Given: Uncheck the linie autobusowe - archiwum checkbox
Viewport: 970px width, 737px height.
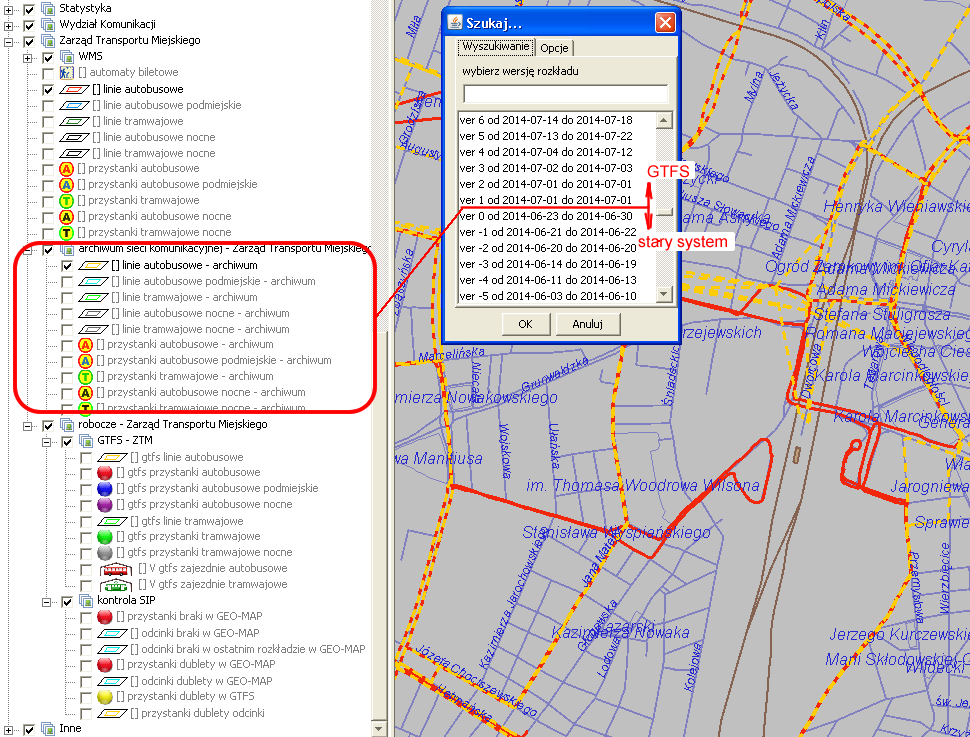Looking at the screenshot, I should tap(67, 266).
